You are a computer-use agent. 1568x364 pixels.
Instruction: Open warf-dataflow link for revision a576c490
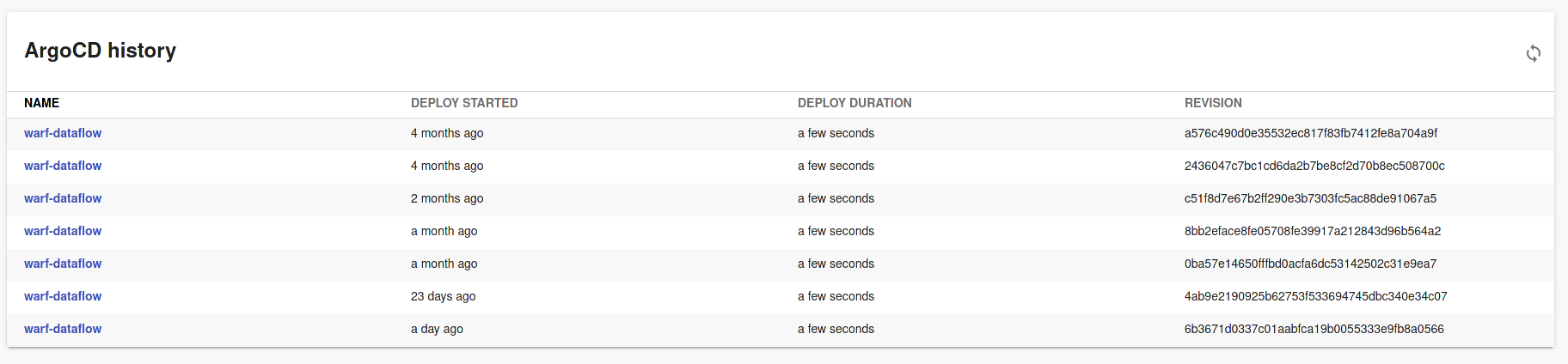click(x=63, y=133)
